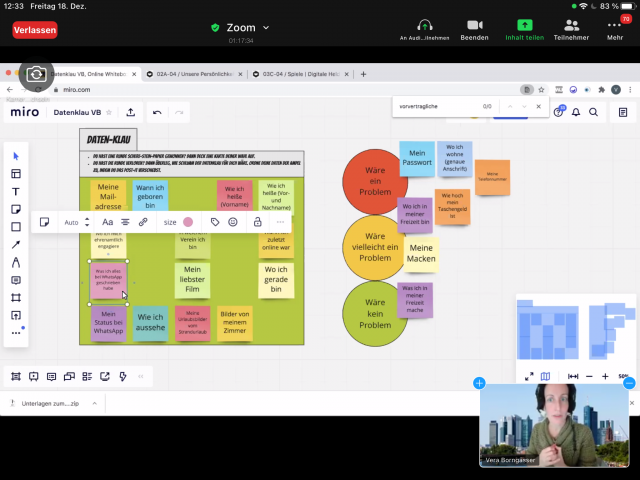640x480 pixels.
Task: Select the Frame tool in sidebar
Action: [16, 298]
